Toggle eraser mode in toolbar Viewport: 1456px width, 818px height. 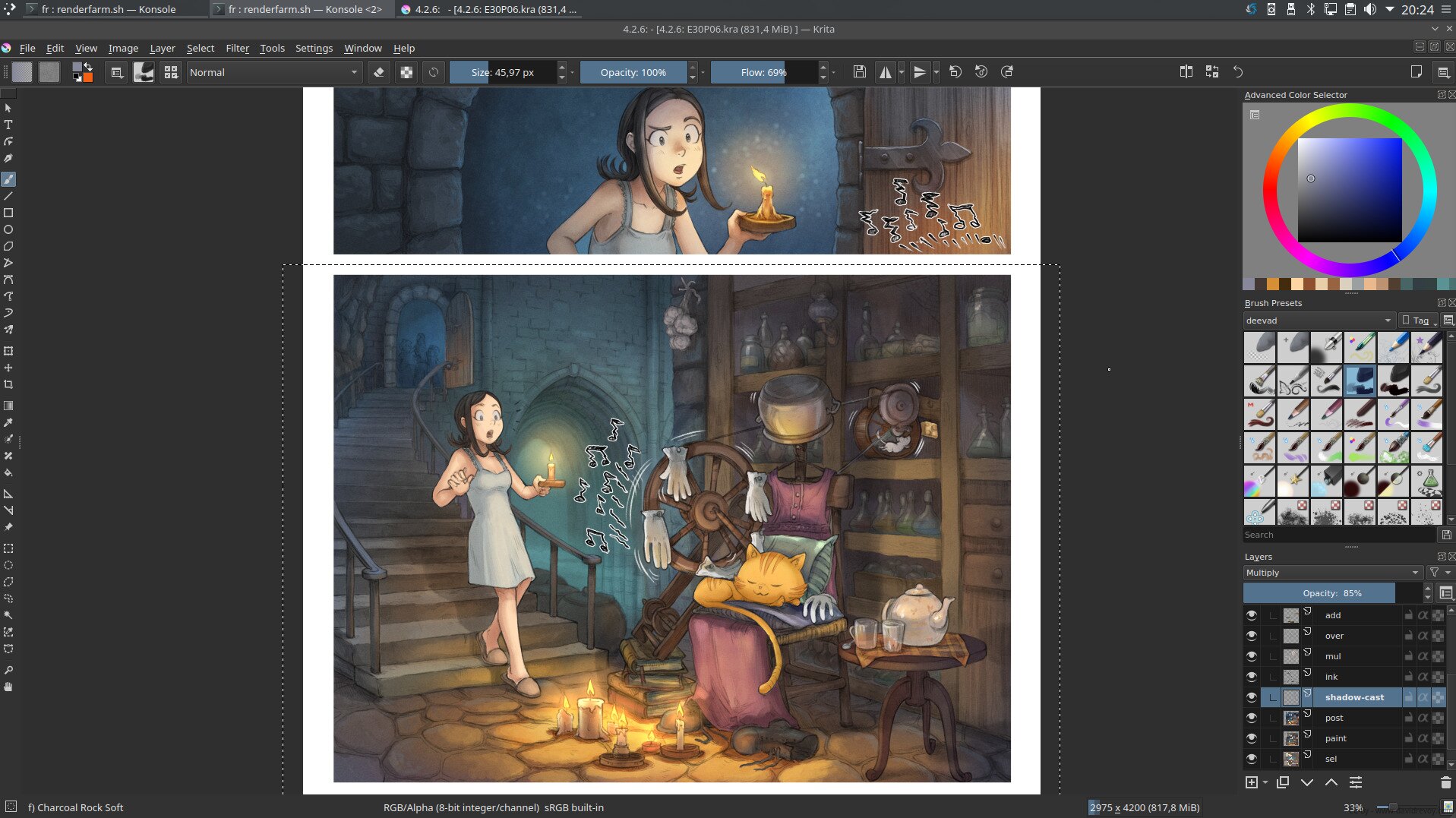coord(378,72)
